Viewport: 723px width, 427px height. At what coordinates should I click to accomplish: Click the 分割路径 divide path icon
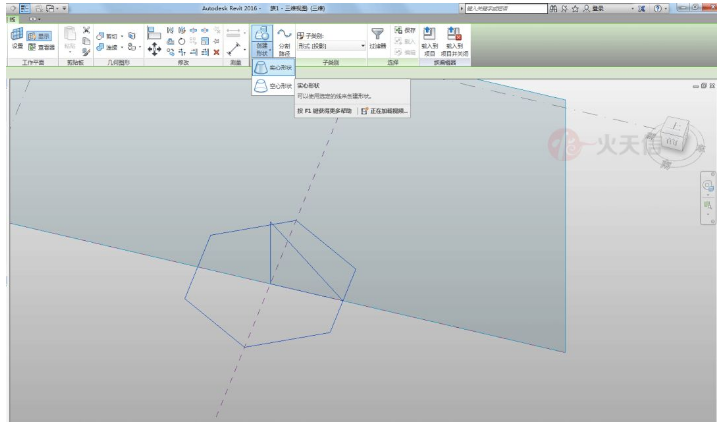(x=284, y=42)
